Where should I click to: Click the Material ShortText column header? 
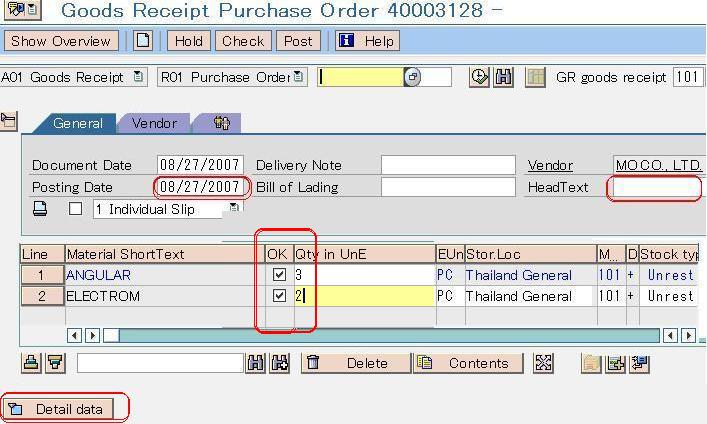(165, 254)
